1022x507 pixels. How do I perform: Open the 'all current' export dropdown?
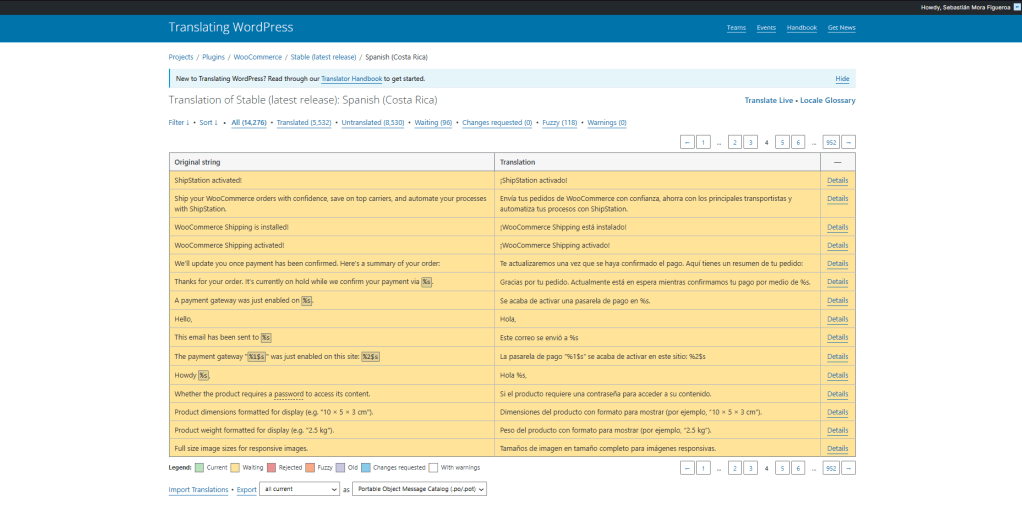pyautogui.click(x=299, y=490)
